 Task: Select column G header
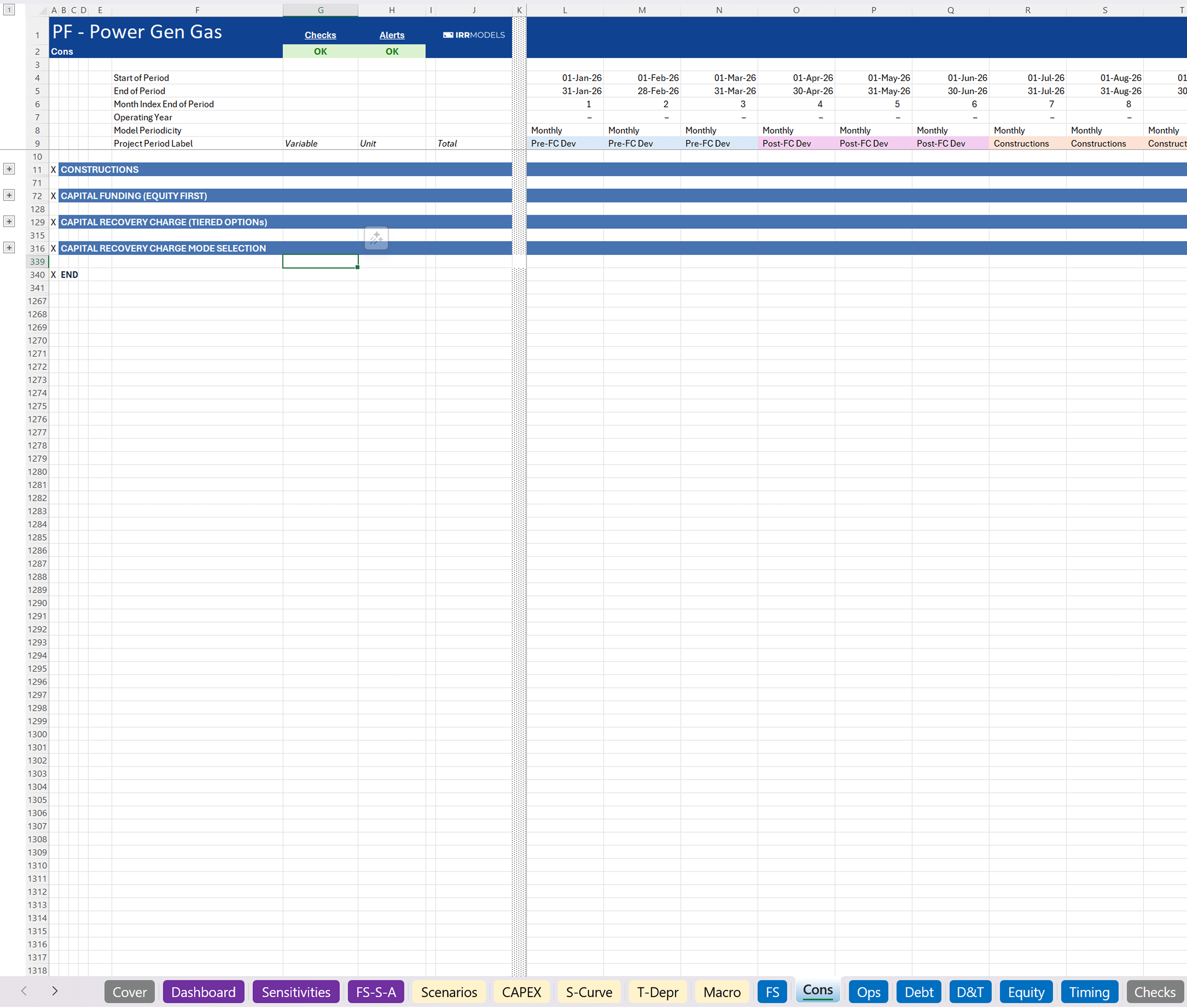[320, 10]
